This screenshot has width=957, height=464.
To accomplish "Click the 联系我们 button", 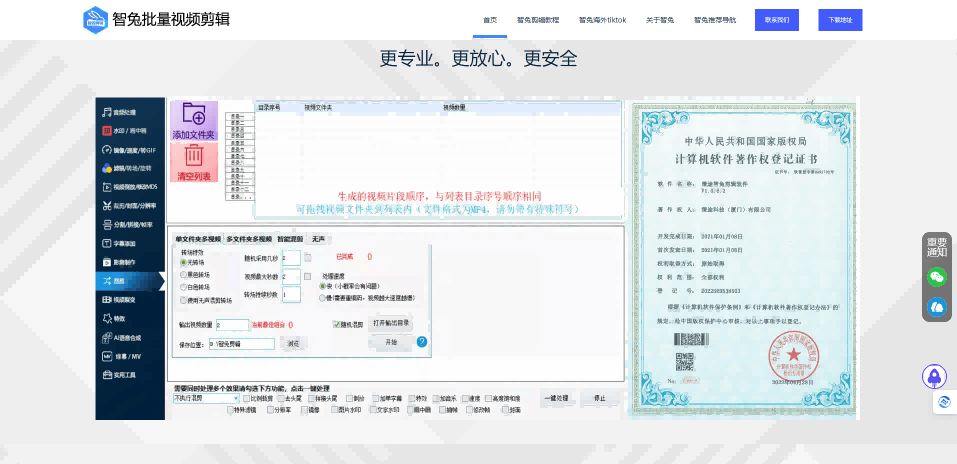I will click(777, 20).
